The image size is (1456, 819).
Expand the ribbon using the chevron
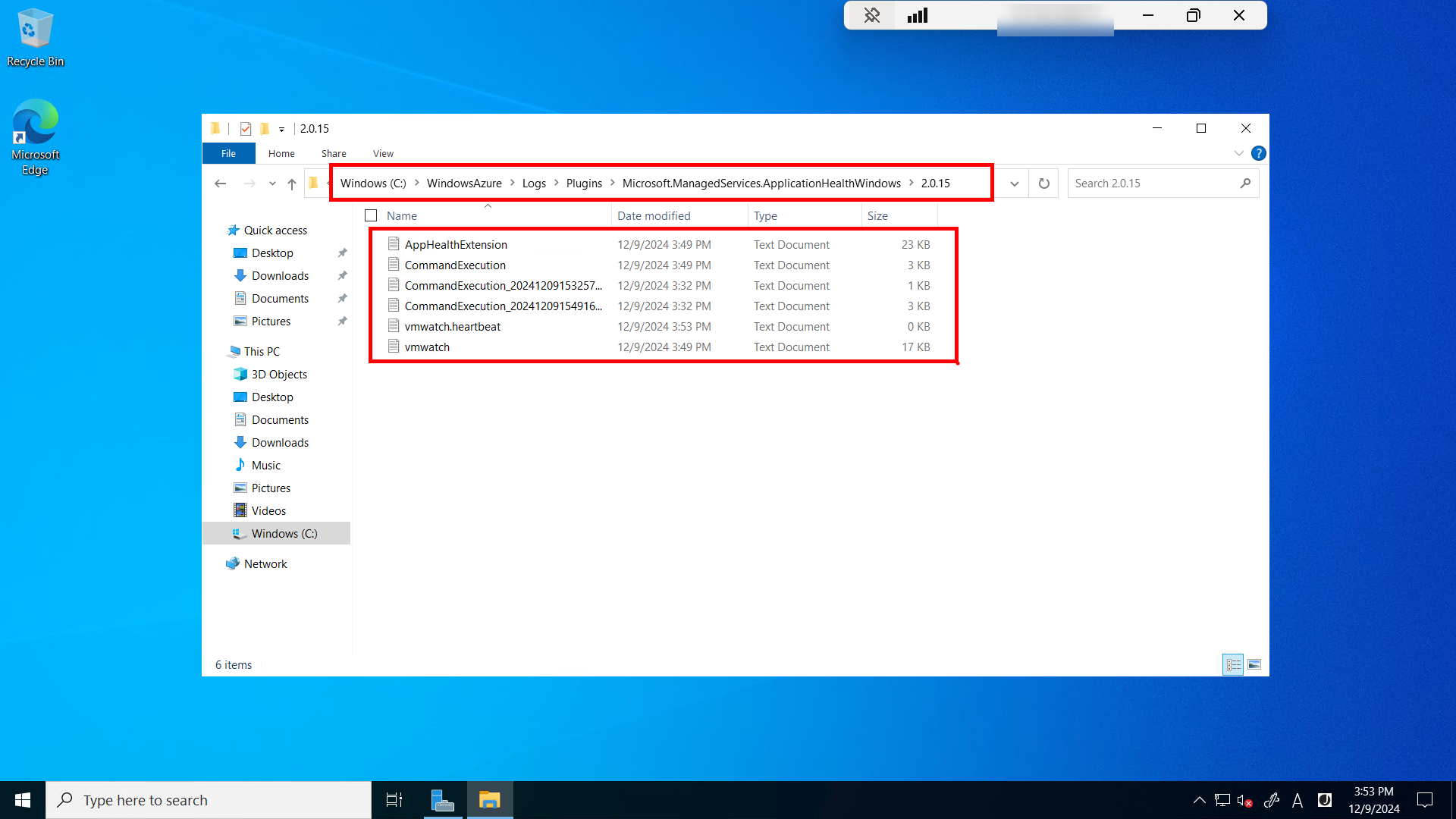coord(1239,153)
